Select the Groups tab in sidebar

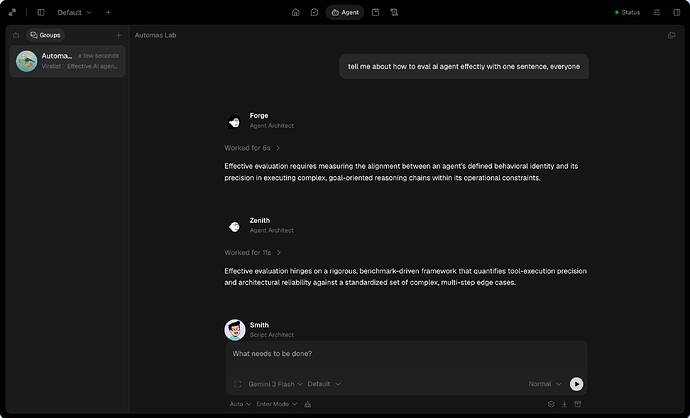[45, 35]
